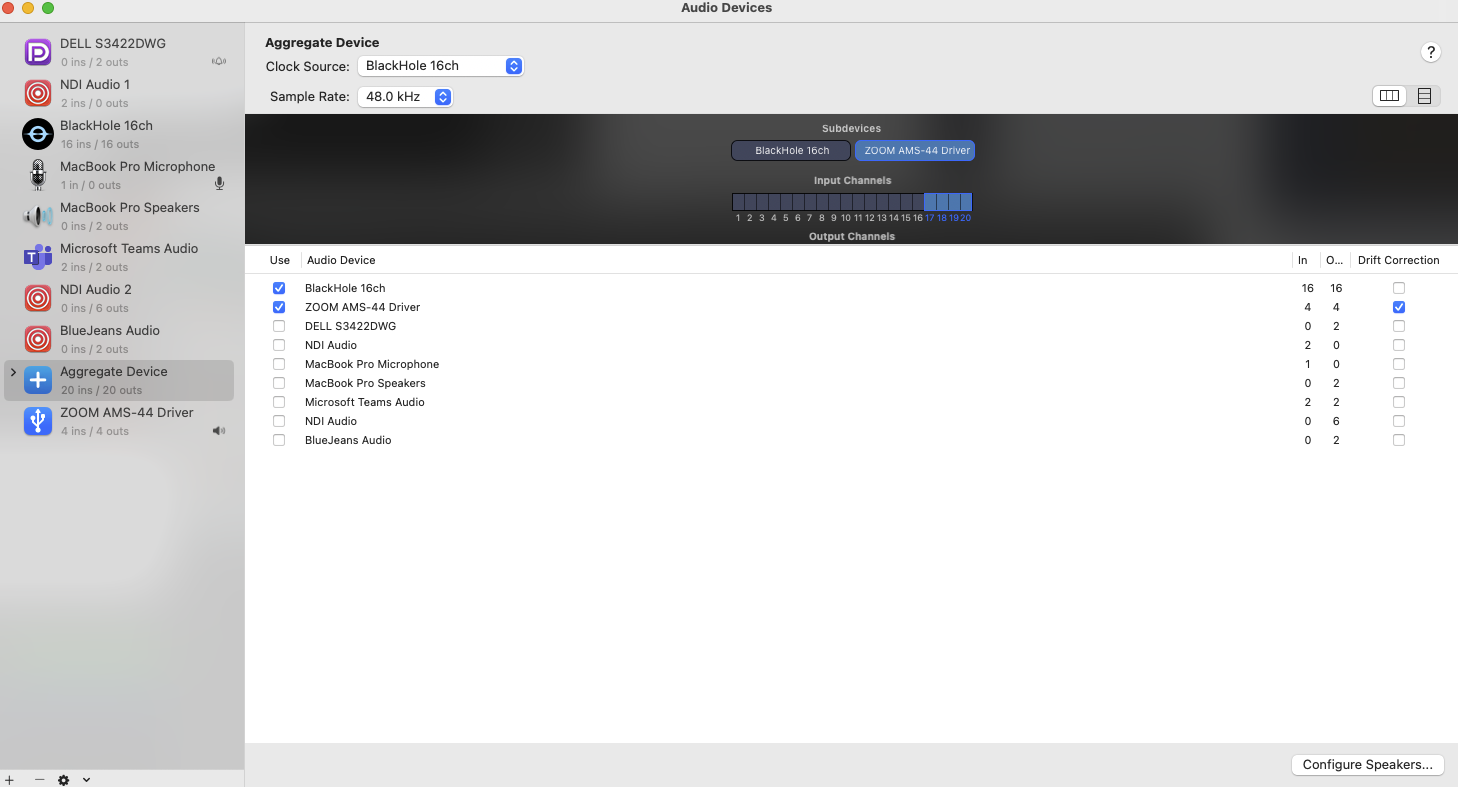The height and width of the screenshot is (787, 1458).
Task: Enable Use checkbox for MacBook Pro Speakers
Action: click(x=279, y=383)
